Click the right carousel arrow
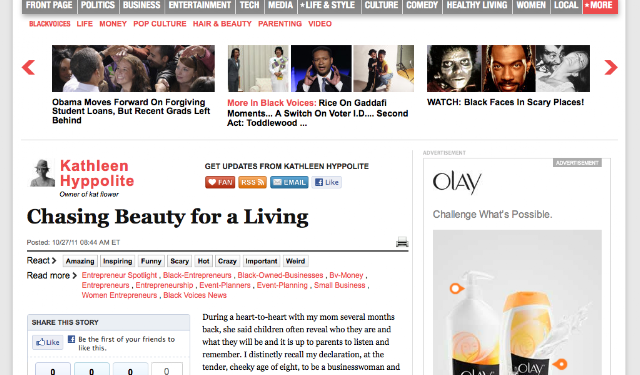 611,67
